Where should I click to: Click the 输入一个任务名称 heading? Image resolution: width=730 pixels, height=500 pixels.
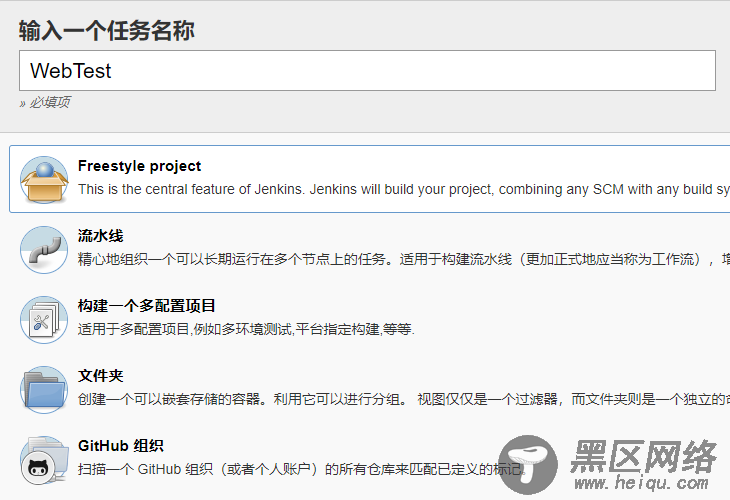pos(107,31)
